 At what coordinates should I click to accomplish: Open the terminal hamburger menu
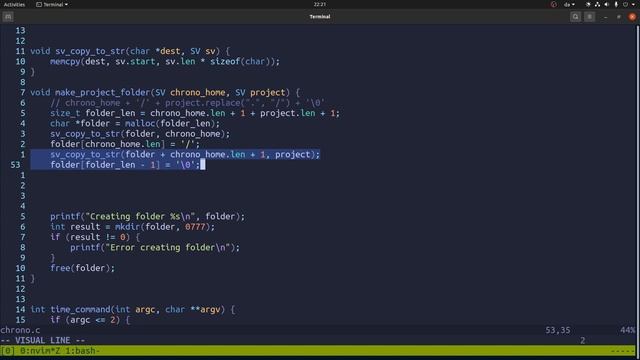click(589, 17)
